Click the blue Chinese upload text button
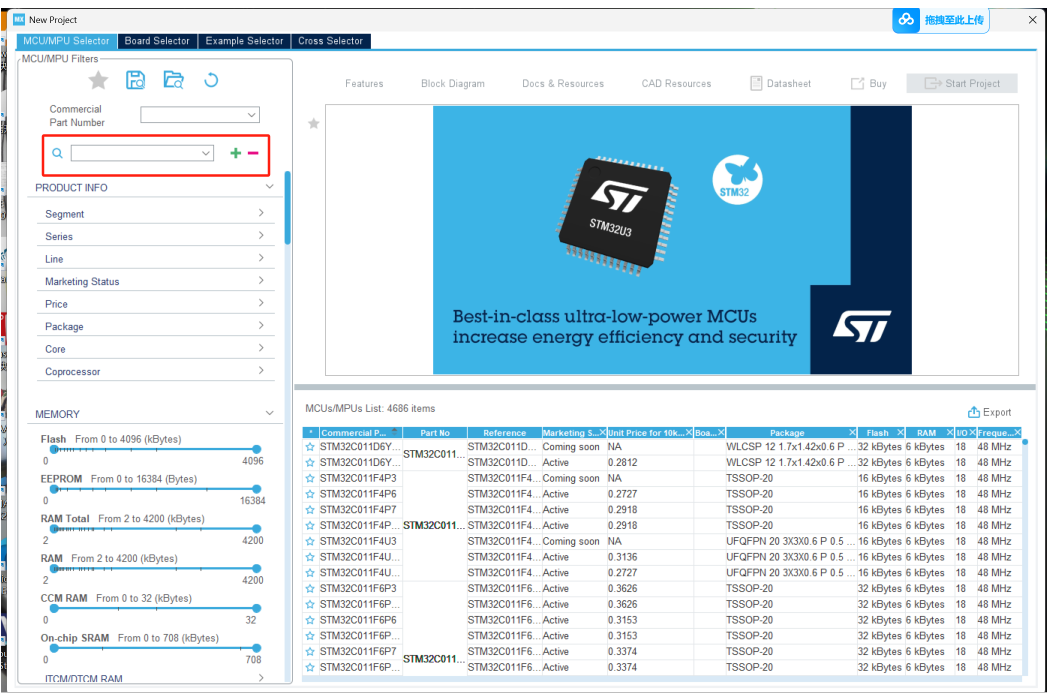Screen dimensions: 1047x693 (x=954, y=20)
